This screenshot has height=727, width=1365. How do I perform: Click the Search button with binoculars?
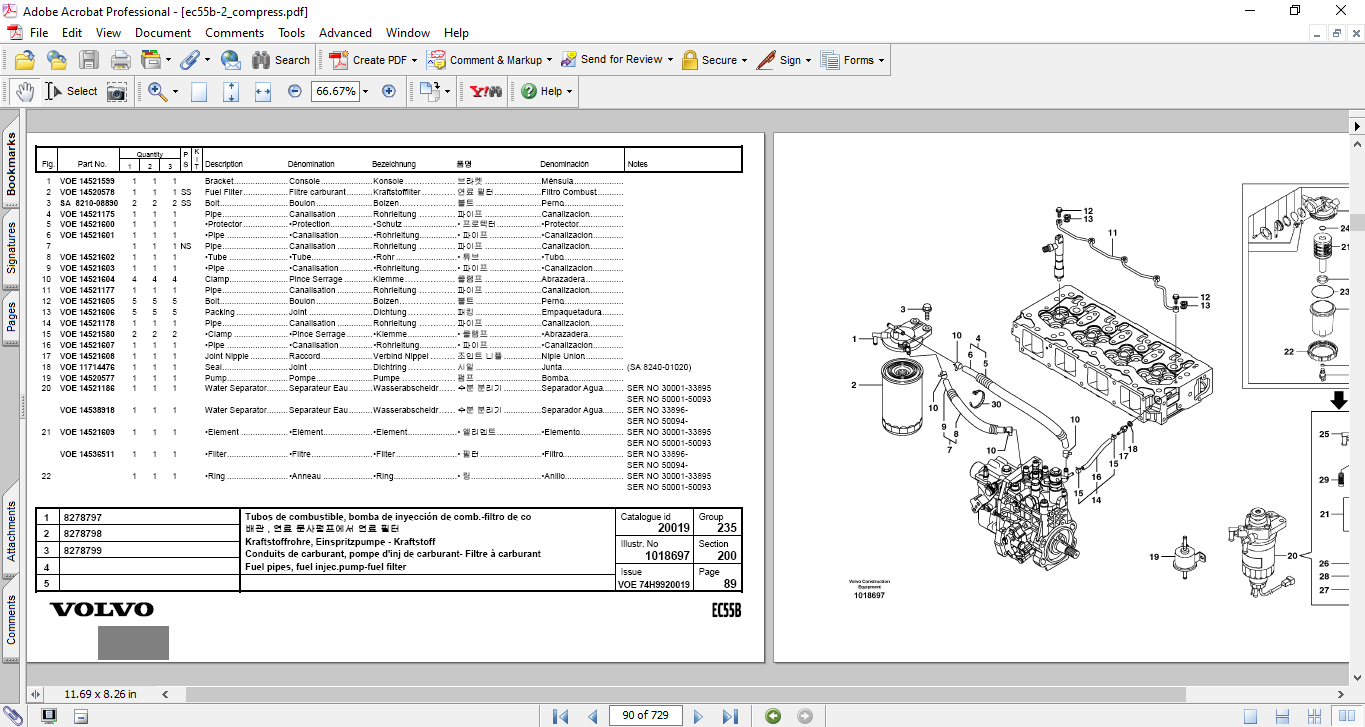281,60
